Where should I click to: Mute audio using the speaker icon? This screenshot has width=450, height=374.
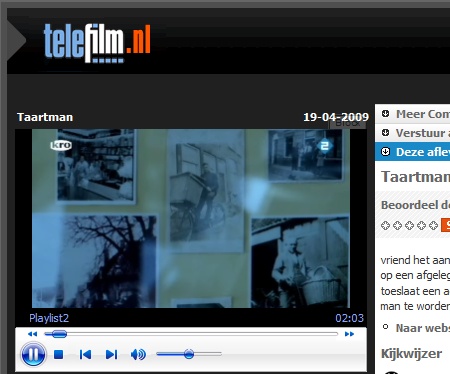[138, 354]
